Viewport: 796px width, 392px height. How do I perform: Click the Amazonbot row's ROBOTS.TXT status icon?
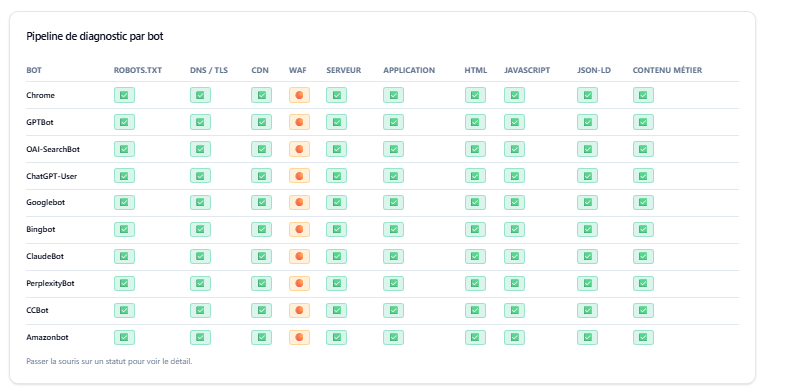124,337
